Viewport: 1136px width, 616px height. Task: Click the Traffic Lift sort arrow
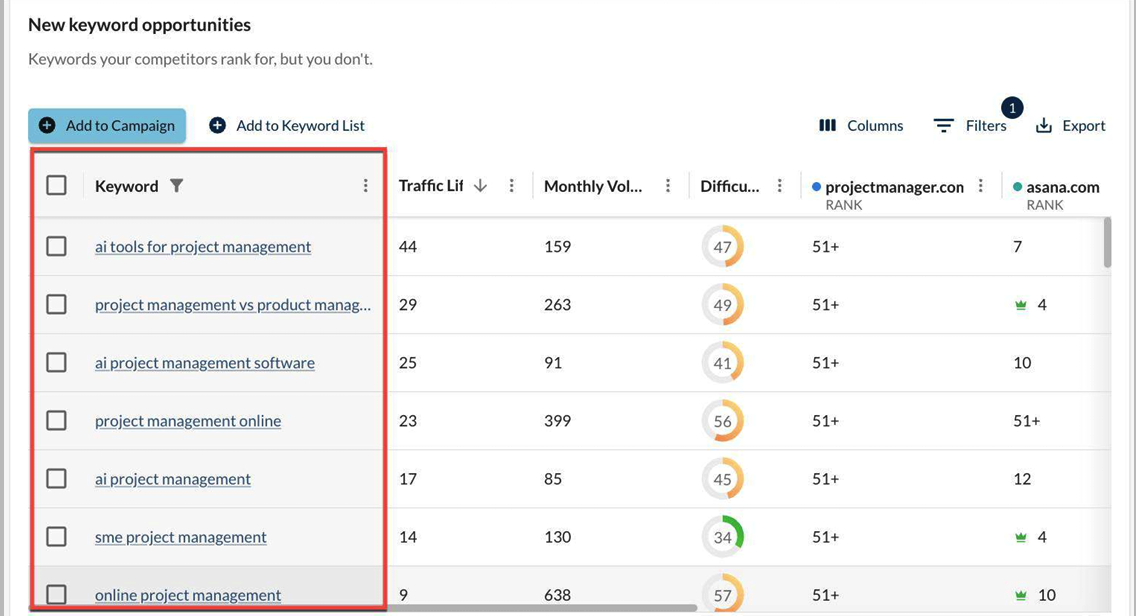coord(480,186)
